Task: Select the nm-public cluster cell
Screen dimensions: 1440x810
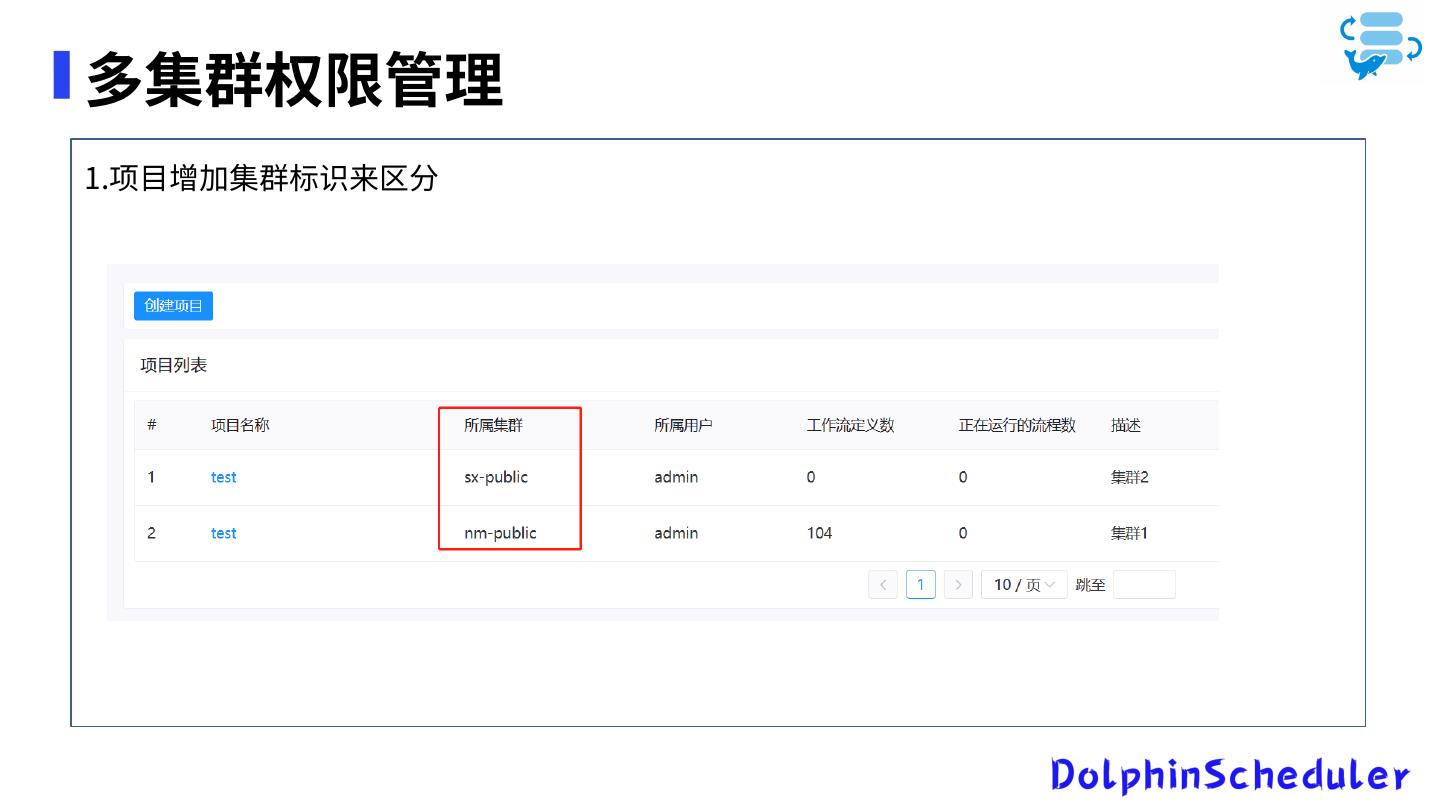Action: (x=500, y=534)
